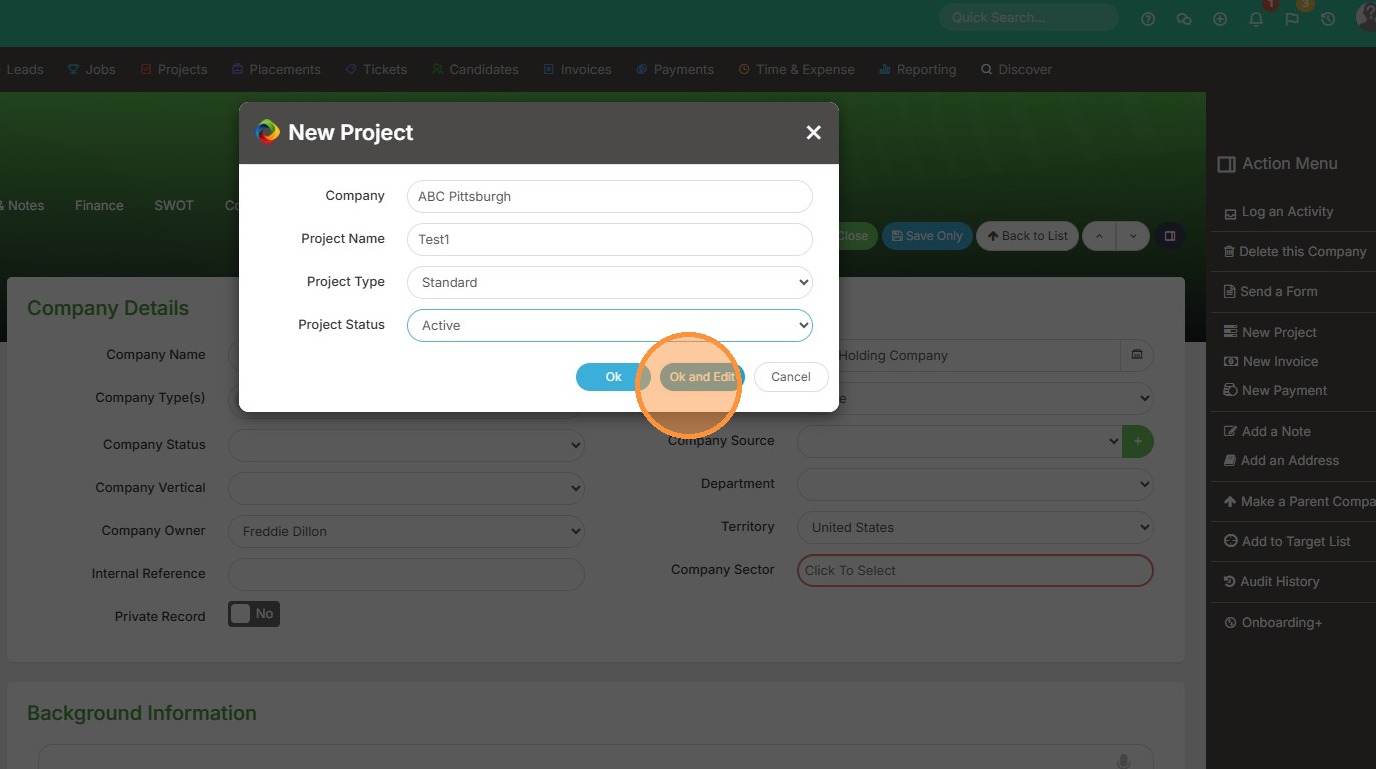1376x769 pixels.
Task: Open the Project Status dropdown
Action: [x=610, y=325]
